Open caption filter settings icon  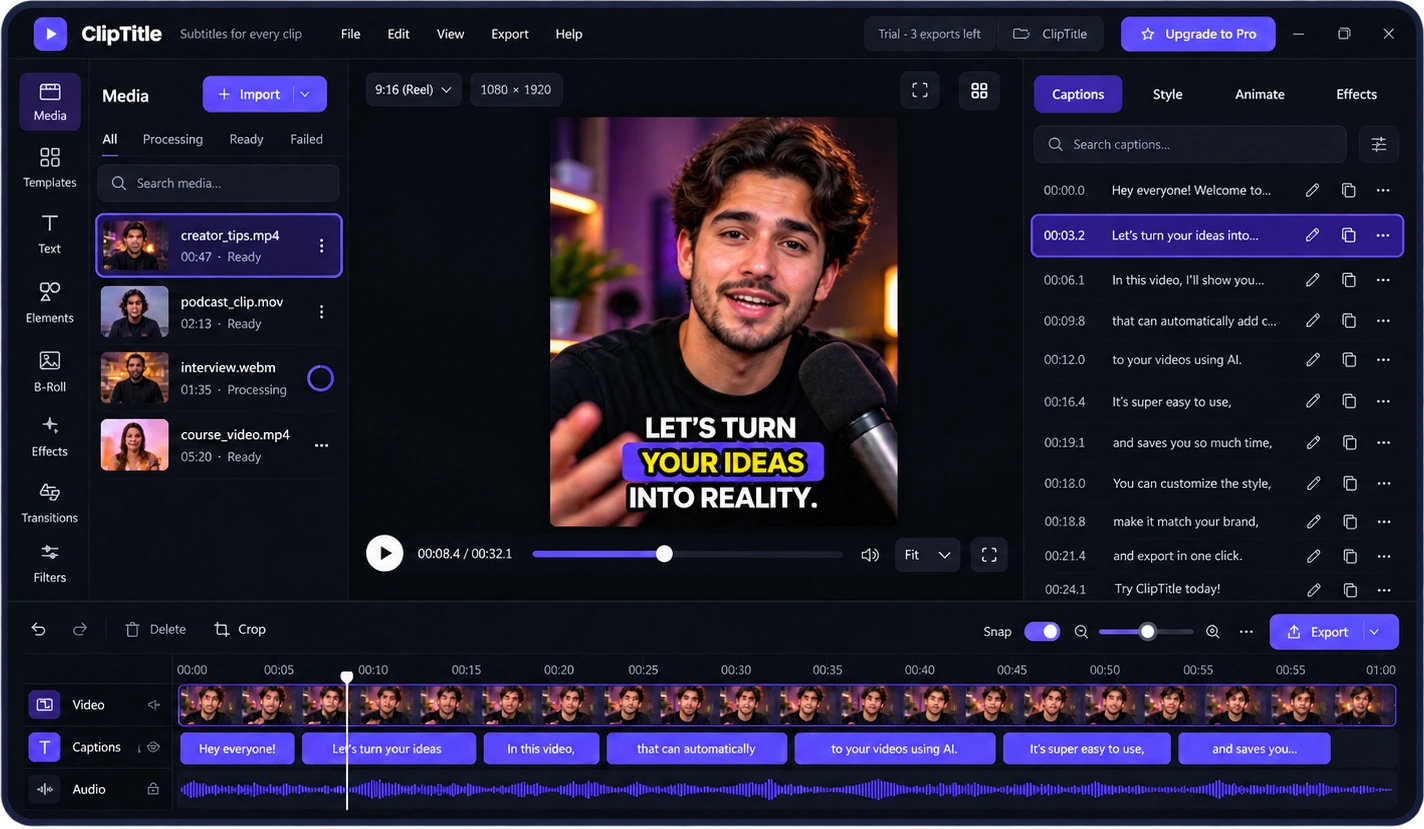pyautogui.click(x=1379, y=144)
